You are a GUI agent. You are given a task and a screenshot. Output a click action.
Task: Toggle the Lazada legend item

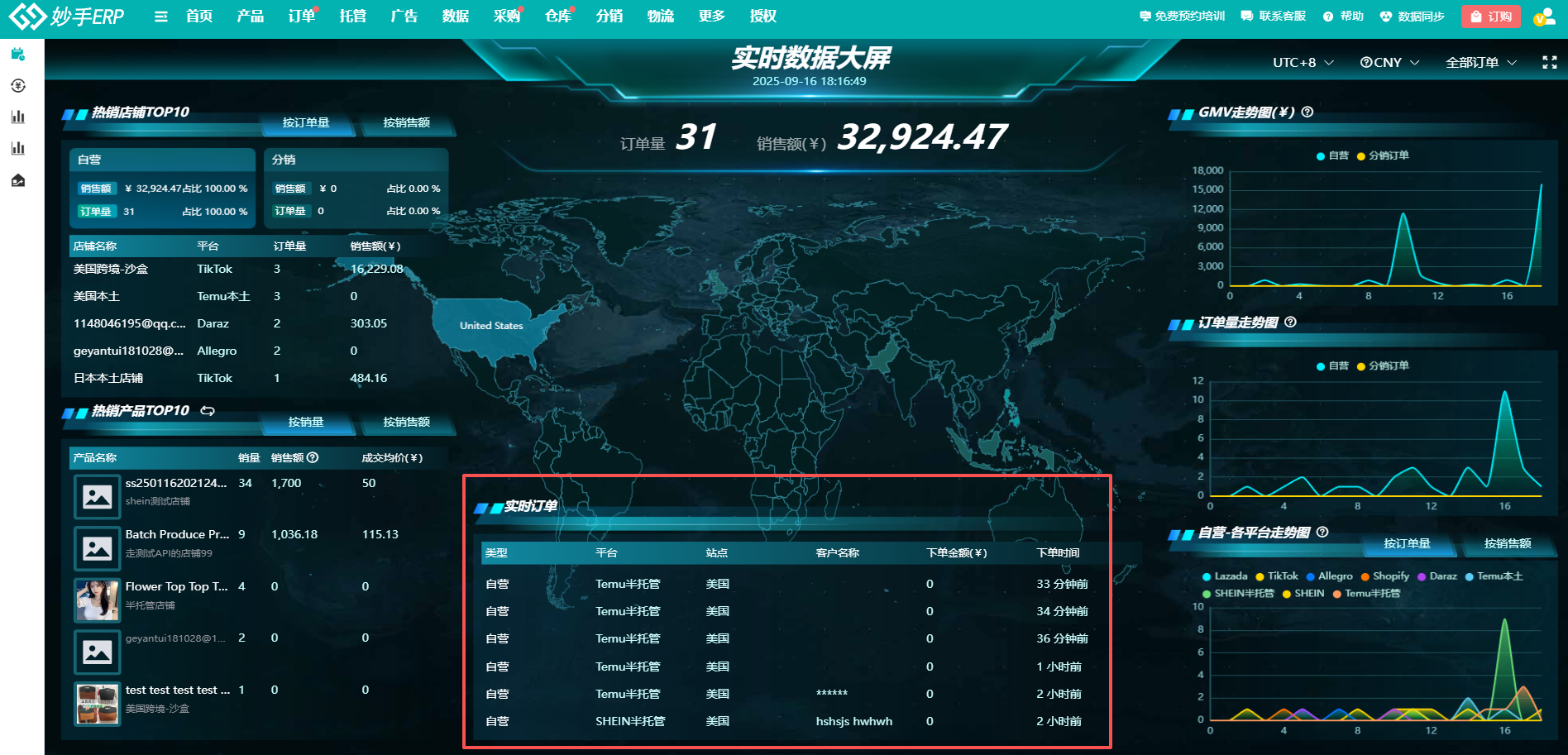tap(1225, 576)
